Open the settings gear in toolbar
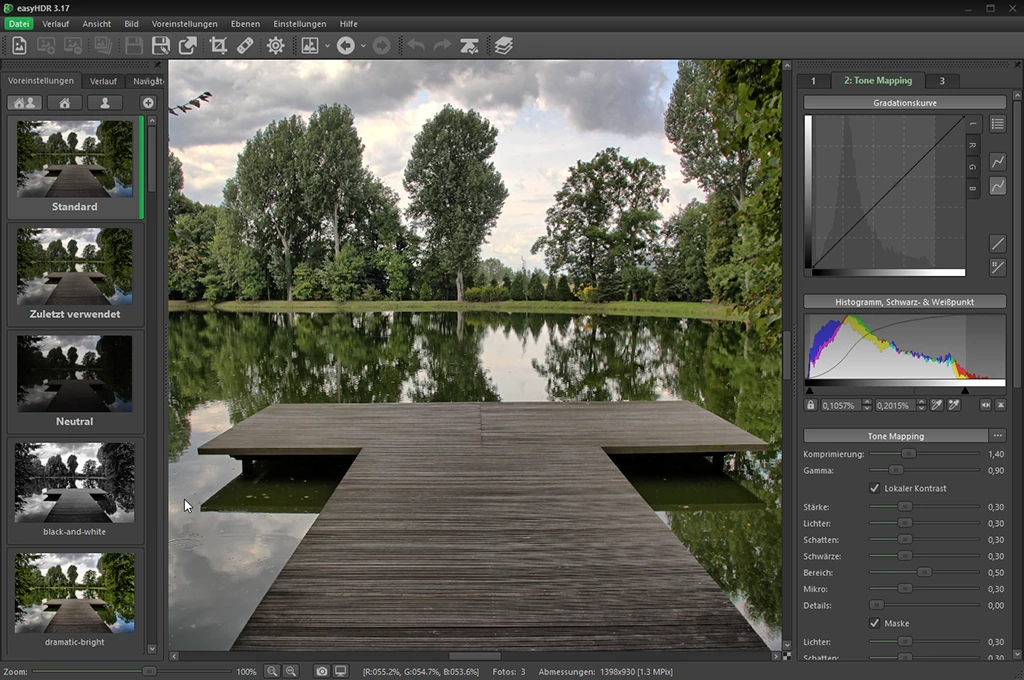Image resolution: width=1024 pixels, height=680 pixels. click(275, 45)
